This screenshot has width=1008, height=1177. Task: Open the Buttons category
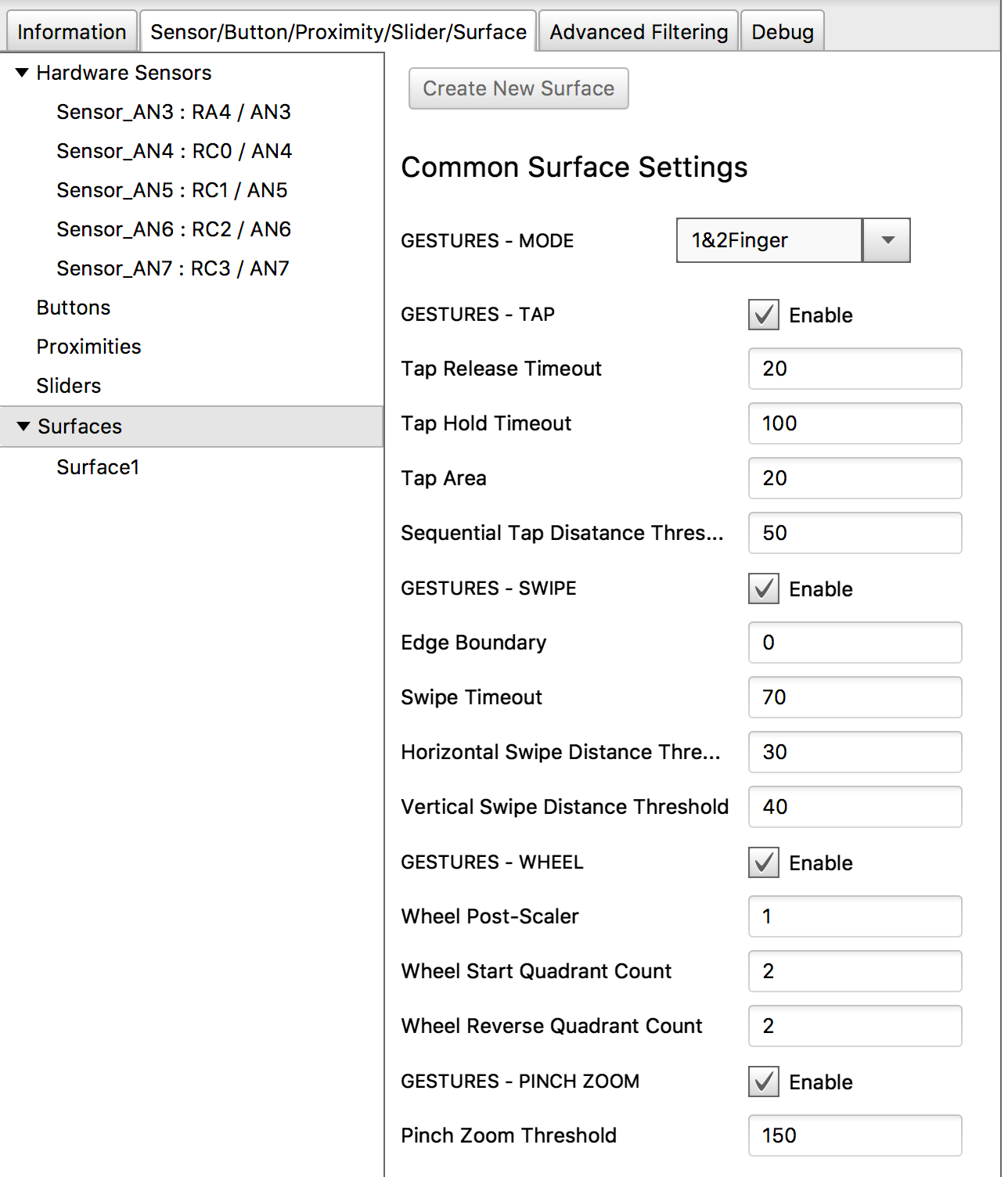pos(74,308)
